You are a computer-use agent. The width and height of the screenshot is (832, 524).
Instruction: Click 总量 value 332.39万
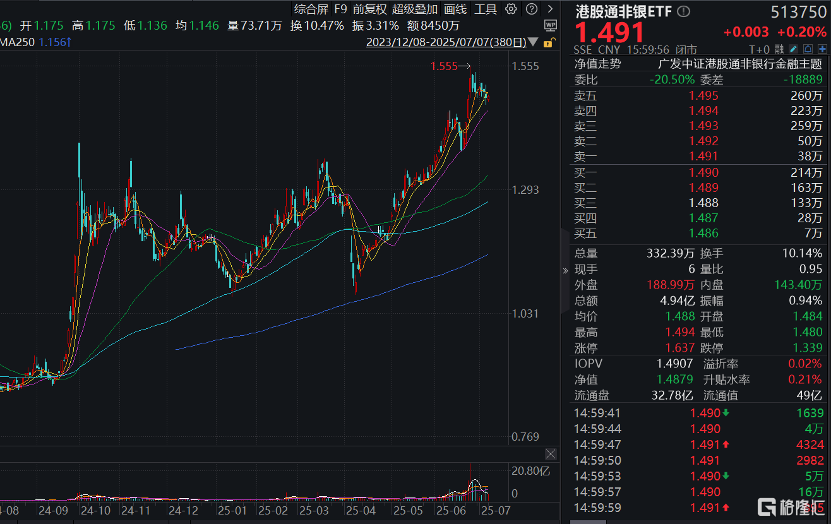670,254
